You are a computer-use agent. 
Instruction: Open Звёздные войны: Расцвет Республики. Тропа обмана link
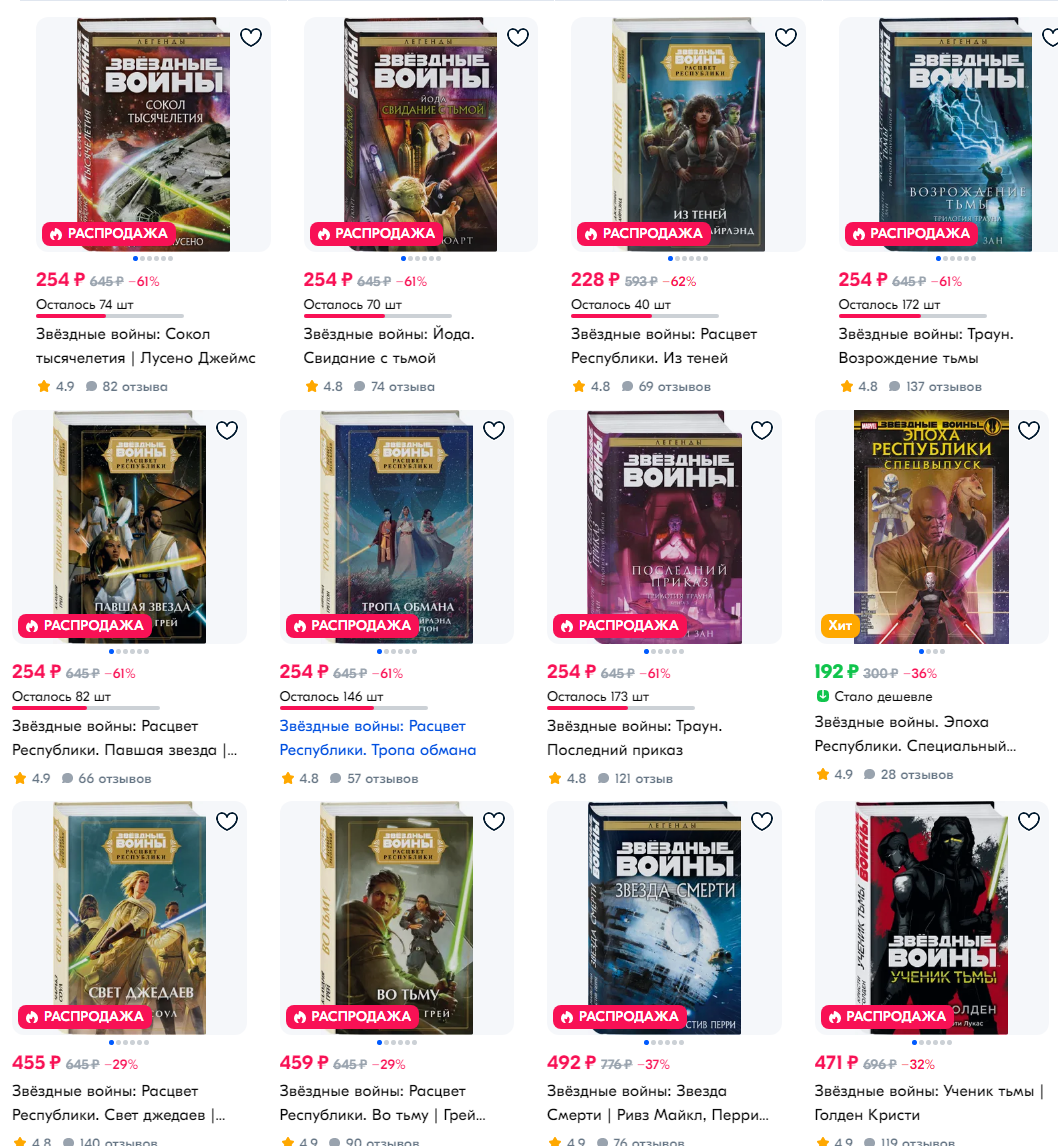378,738
